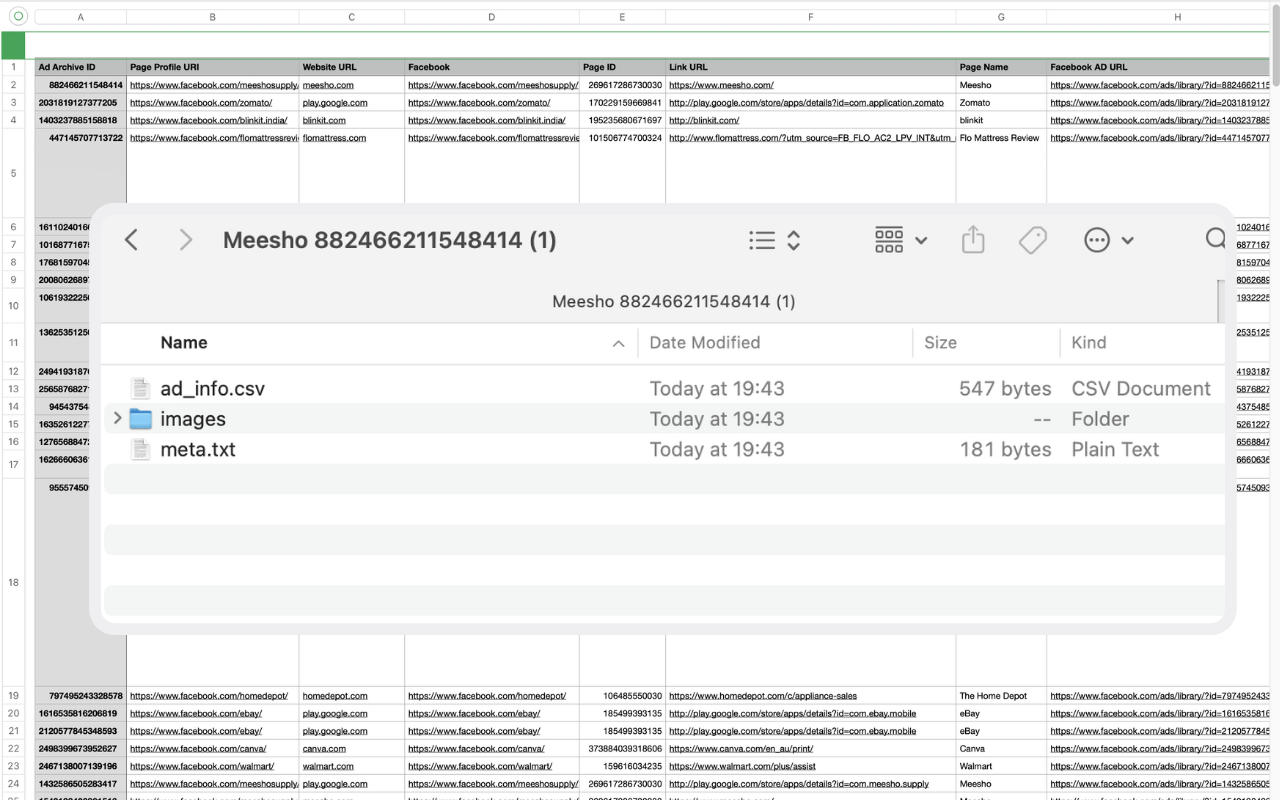Toggle view style up-down chevrons

793,240
